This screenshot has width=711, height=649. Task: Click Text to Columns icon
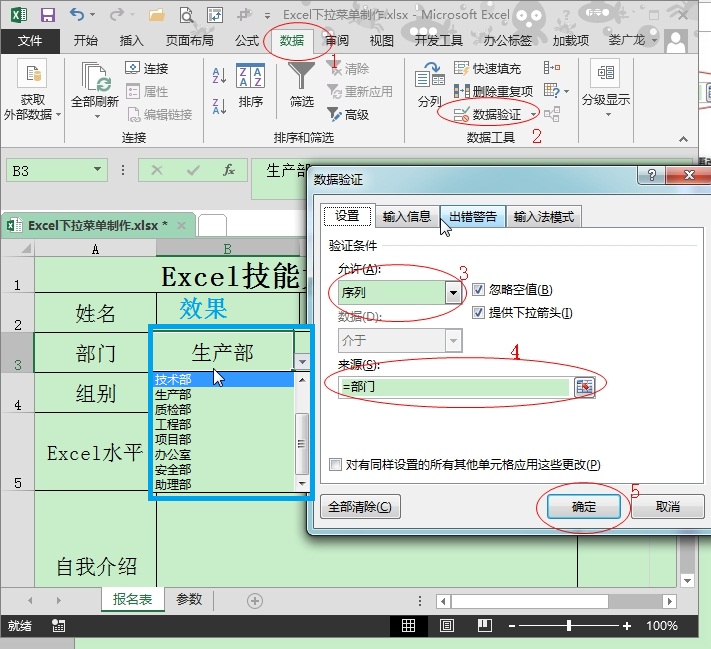coord(429,75)
